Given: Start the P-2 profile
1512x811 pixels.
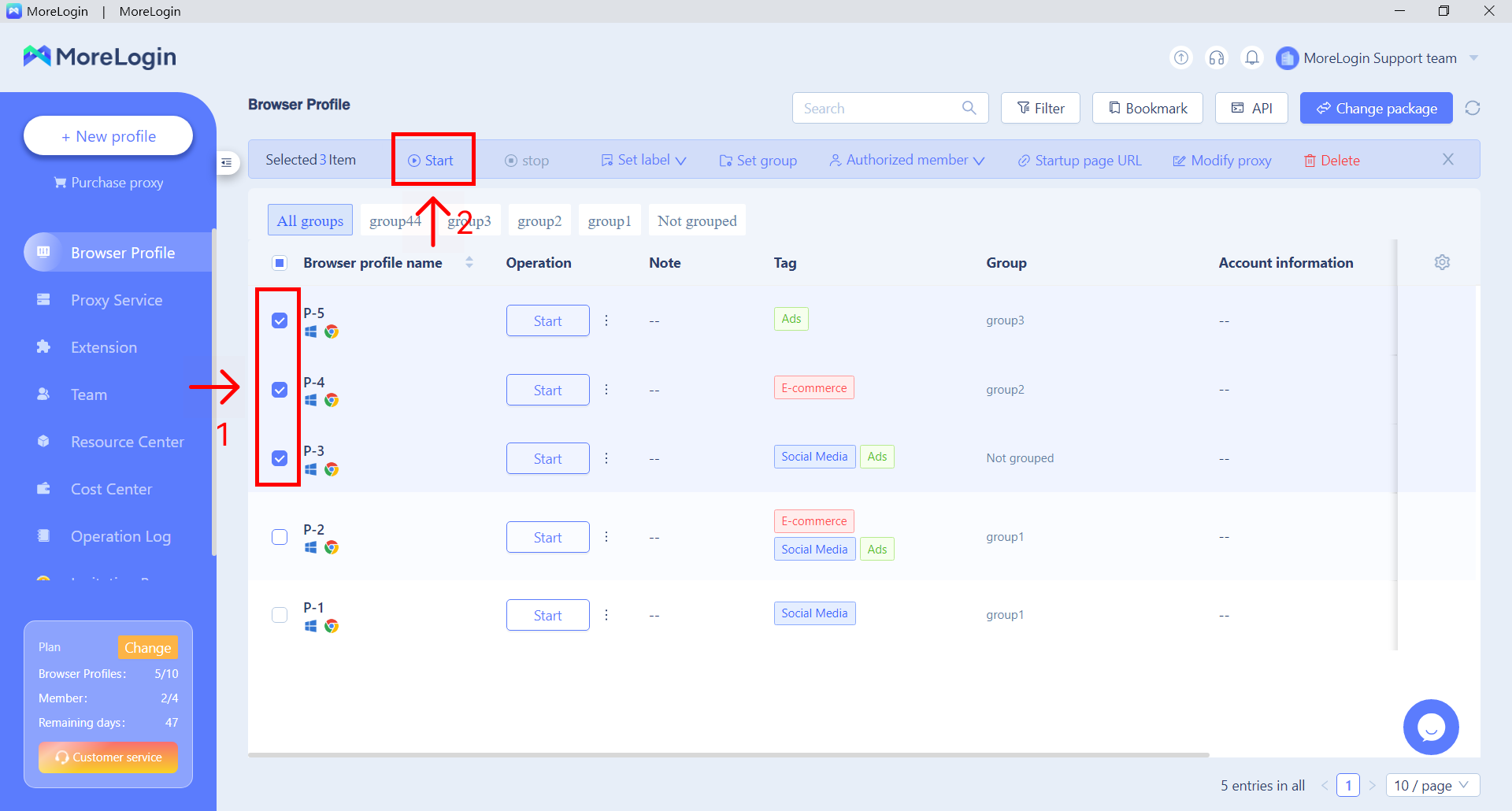Looking at the screenshot, I should (x=548, y=537).
